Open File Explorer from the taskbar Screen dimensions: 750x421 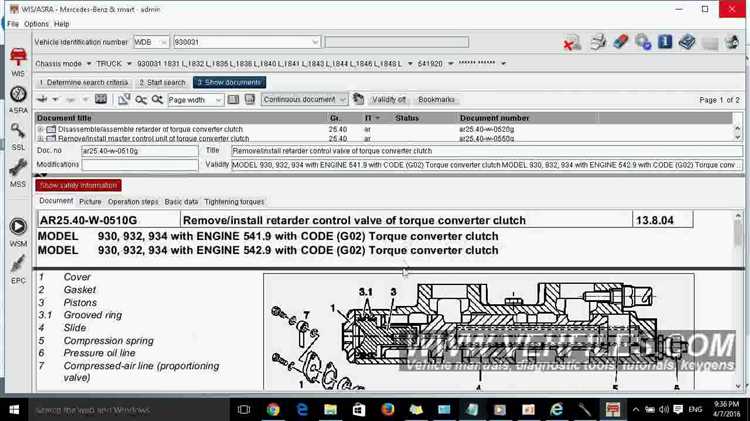[x=330, y=410]
